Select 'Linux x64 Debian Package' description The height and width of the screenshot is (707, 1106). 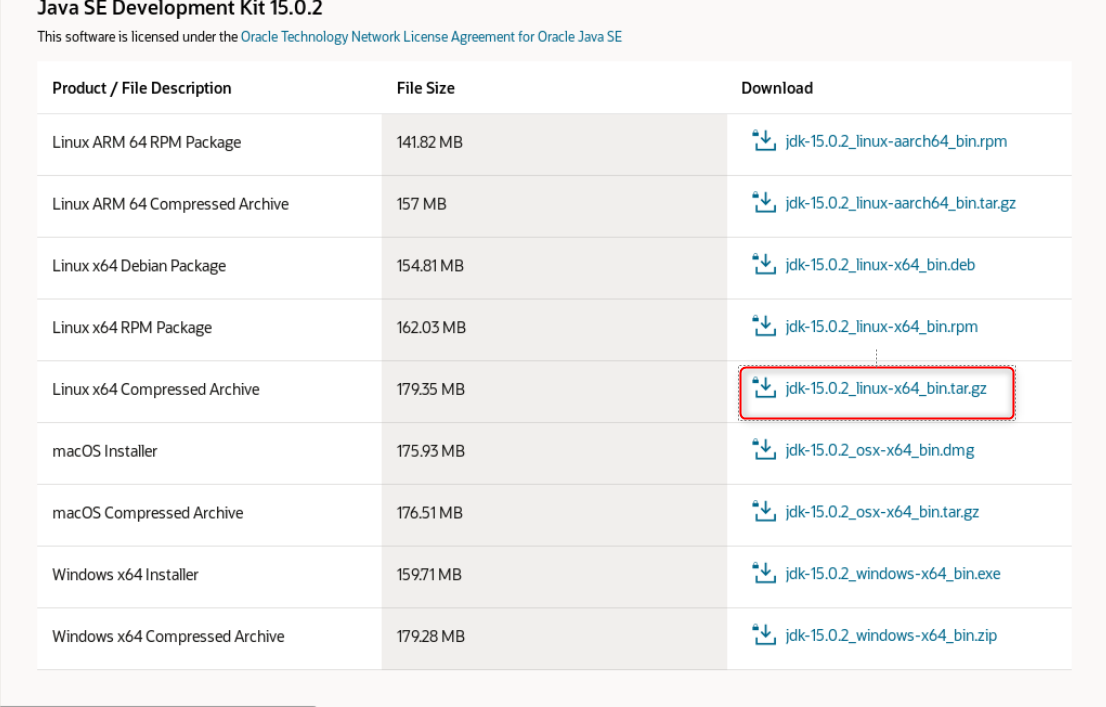[139, 266]
